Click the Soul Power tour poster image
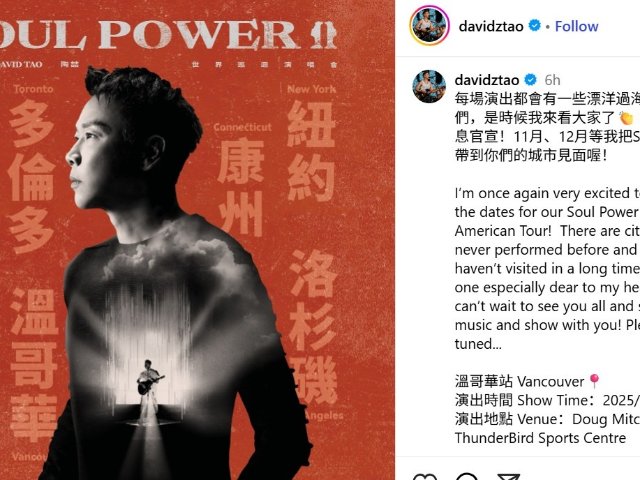 [197, 240]
